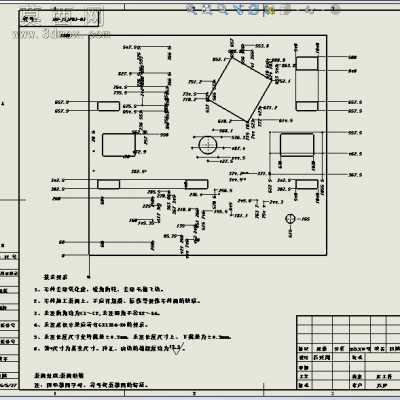Select the rounded rectangle cutout at left

point(119,145)
